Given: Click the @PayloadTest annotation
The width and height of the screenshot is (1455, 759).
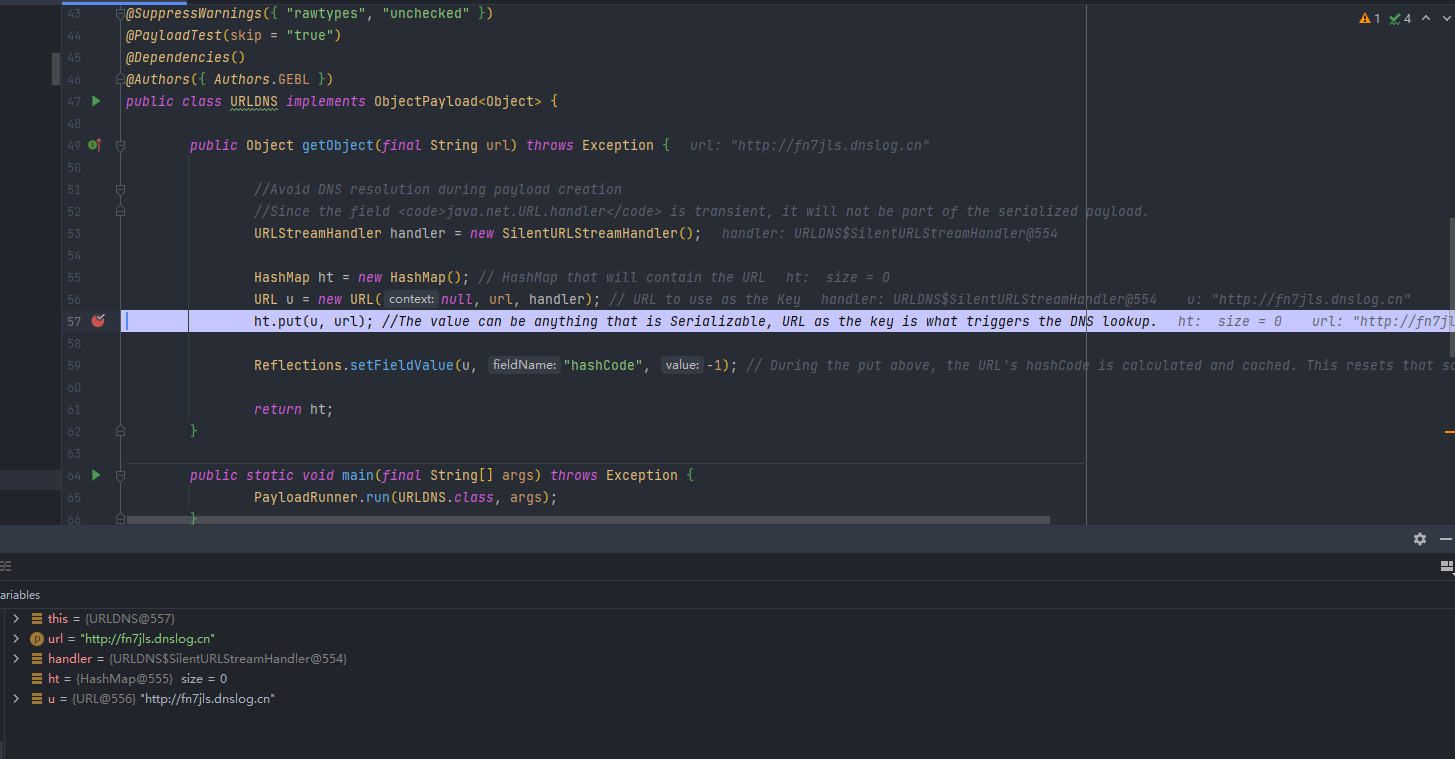Looking at the screenshot, I should click(x=173, y=35).
